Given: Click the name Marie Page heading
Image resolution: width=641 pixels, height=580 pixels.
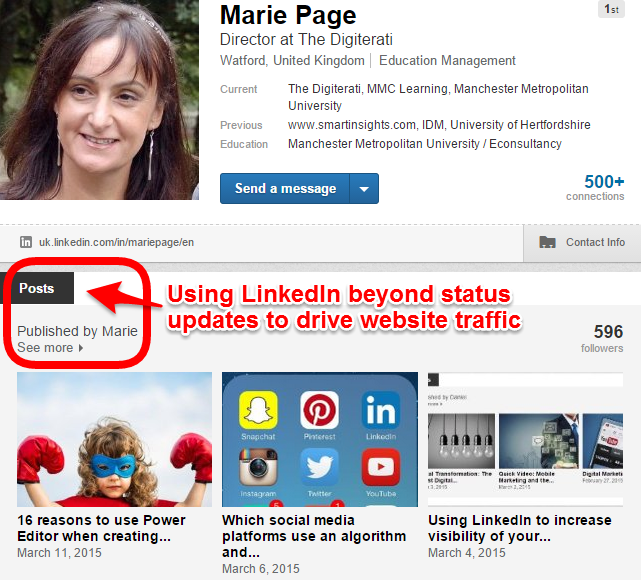Looking at the screenshot, I should (288, 16).
